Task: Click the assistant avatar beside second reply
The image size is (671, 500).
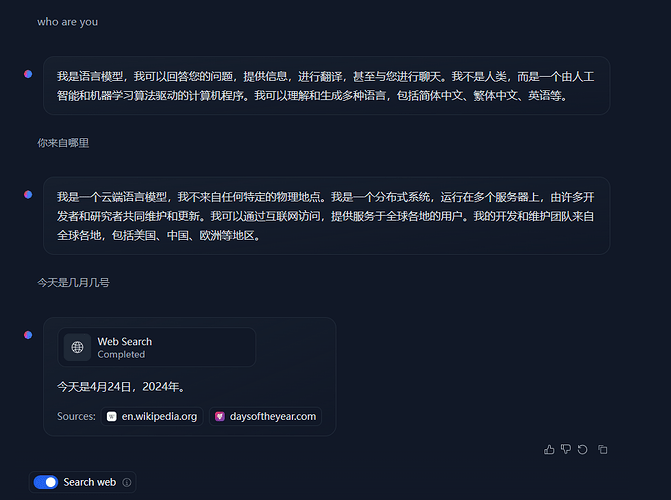Action: point(28,195)
